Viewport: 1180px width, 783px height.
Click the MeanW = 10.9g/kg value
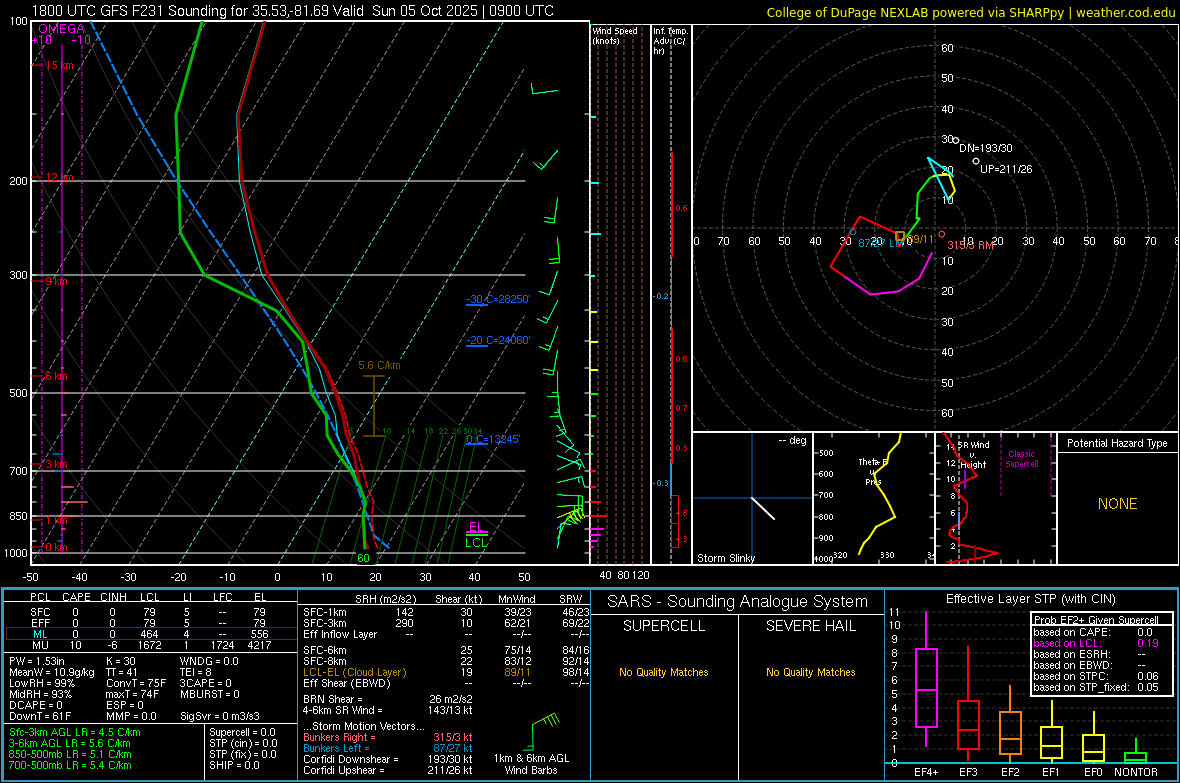tap(52, 673)
